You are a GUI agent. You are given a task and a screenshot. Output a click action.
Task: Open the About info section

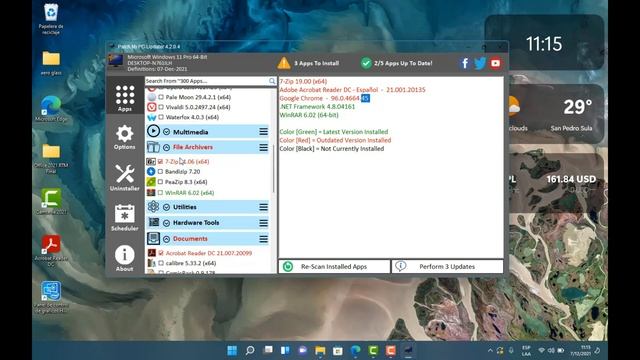(124, 258)
